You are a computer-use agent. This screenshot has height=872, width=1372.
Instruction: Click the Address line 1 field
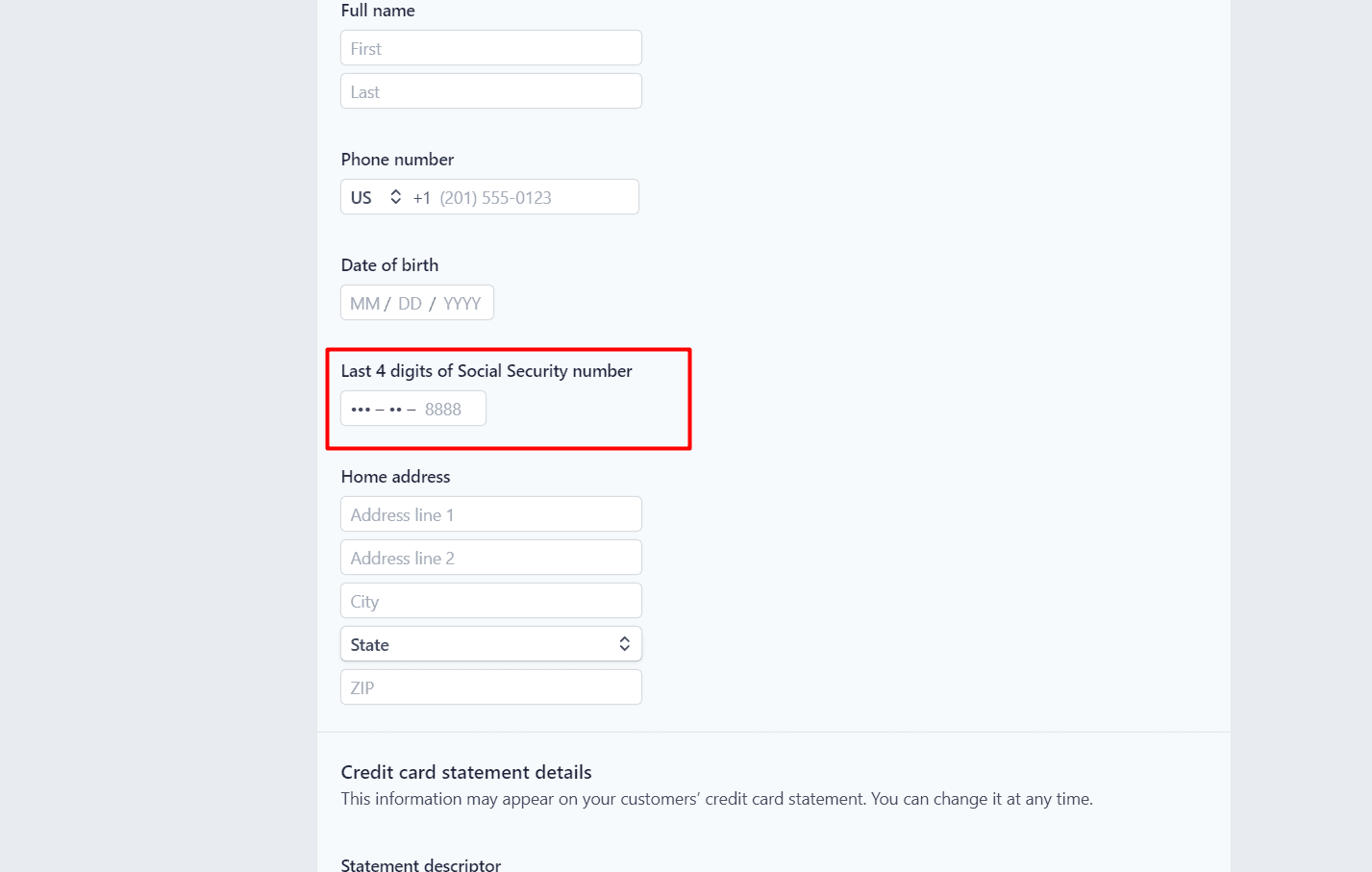pyautogui.click(x=490, y=514)
